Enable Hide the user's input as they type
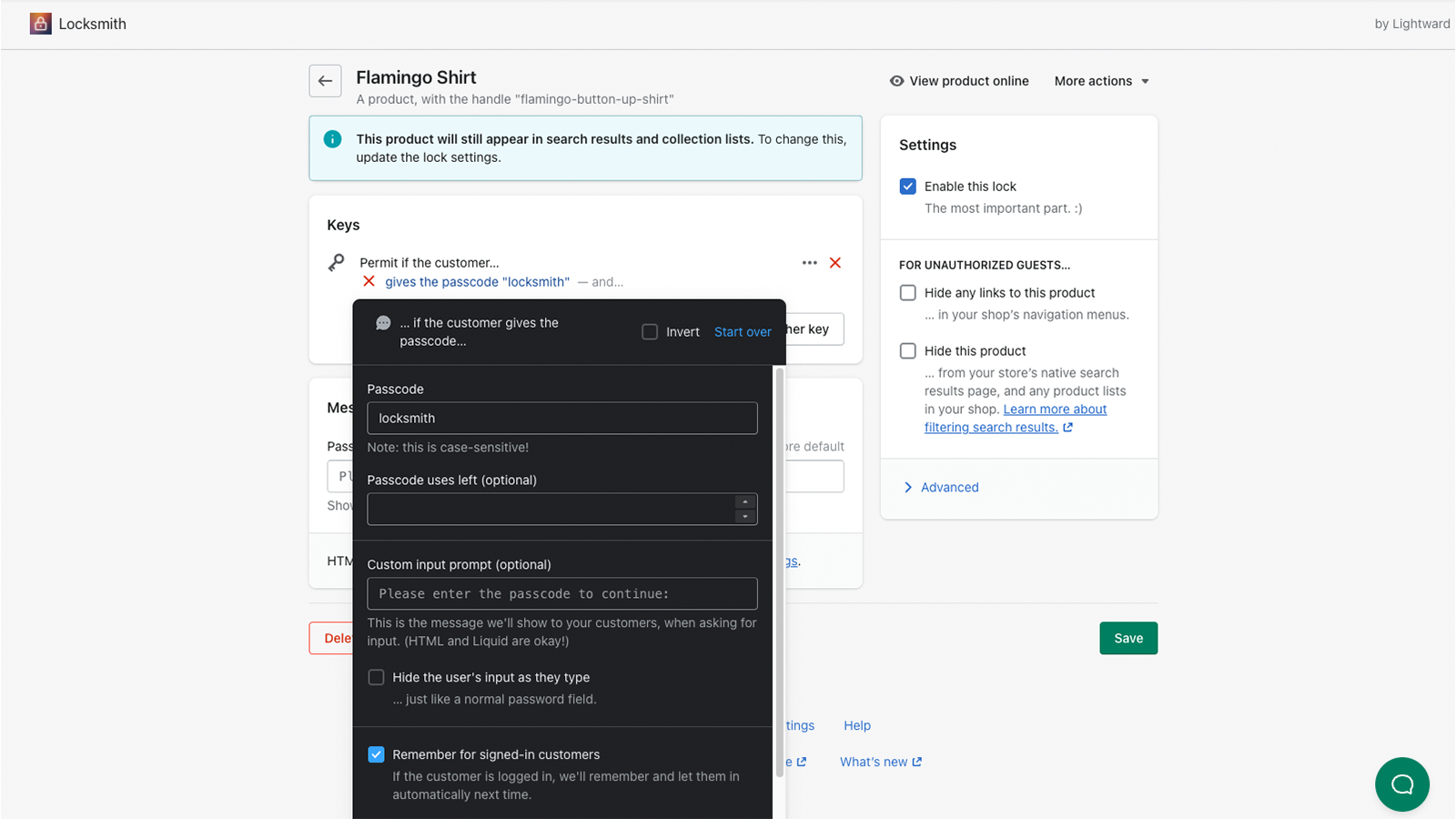This screenshot has width=1456, height=819. (376, 678)
